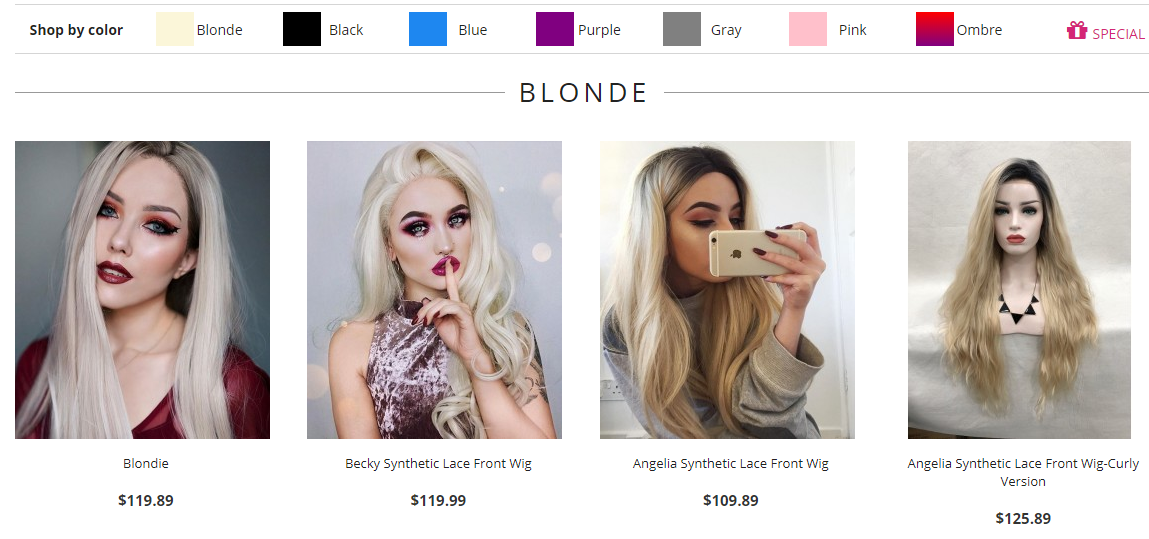
Task: Click the gift icon beside SPECIAL
Action: point(1076,30)
